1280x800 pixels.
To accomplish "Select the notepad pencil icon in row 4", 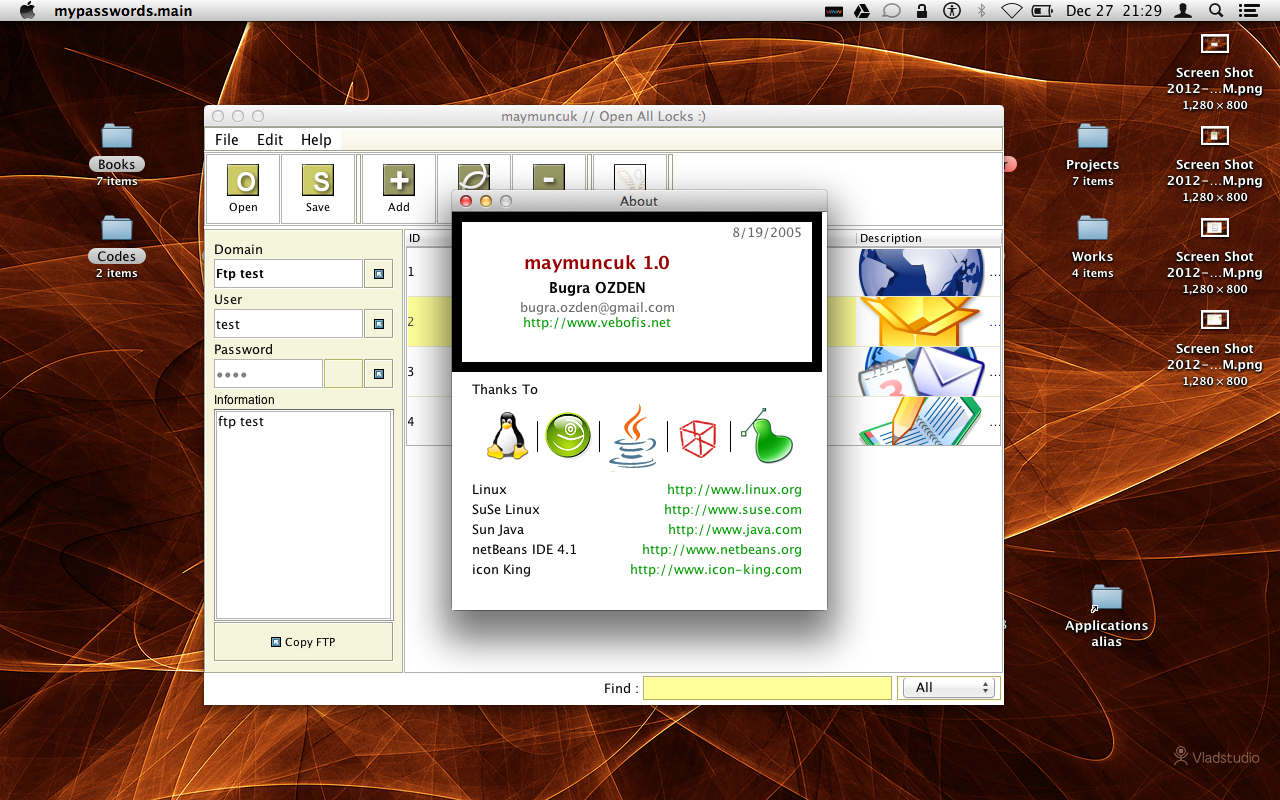I will pyautogui.click(x=921, y=421).
